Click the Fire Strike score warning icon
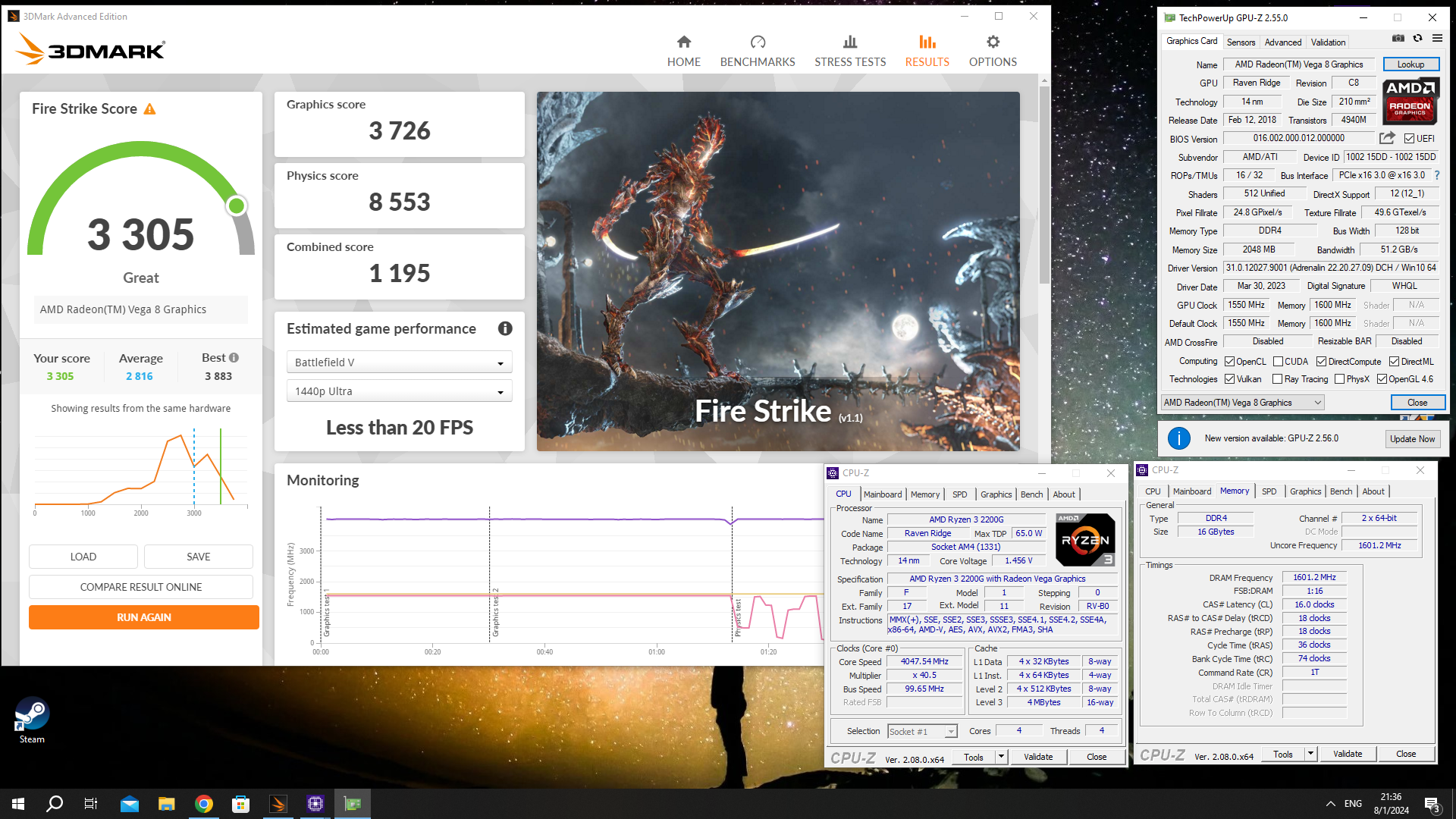This screenshot has width=1456, height=819. tap(149, 109)
